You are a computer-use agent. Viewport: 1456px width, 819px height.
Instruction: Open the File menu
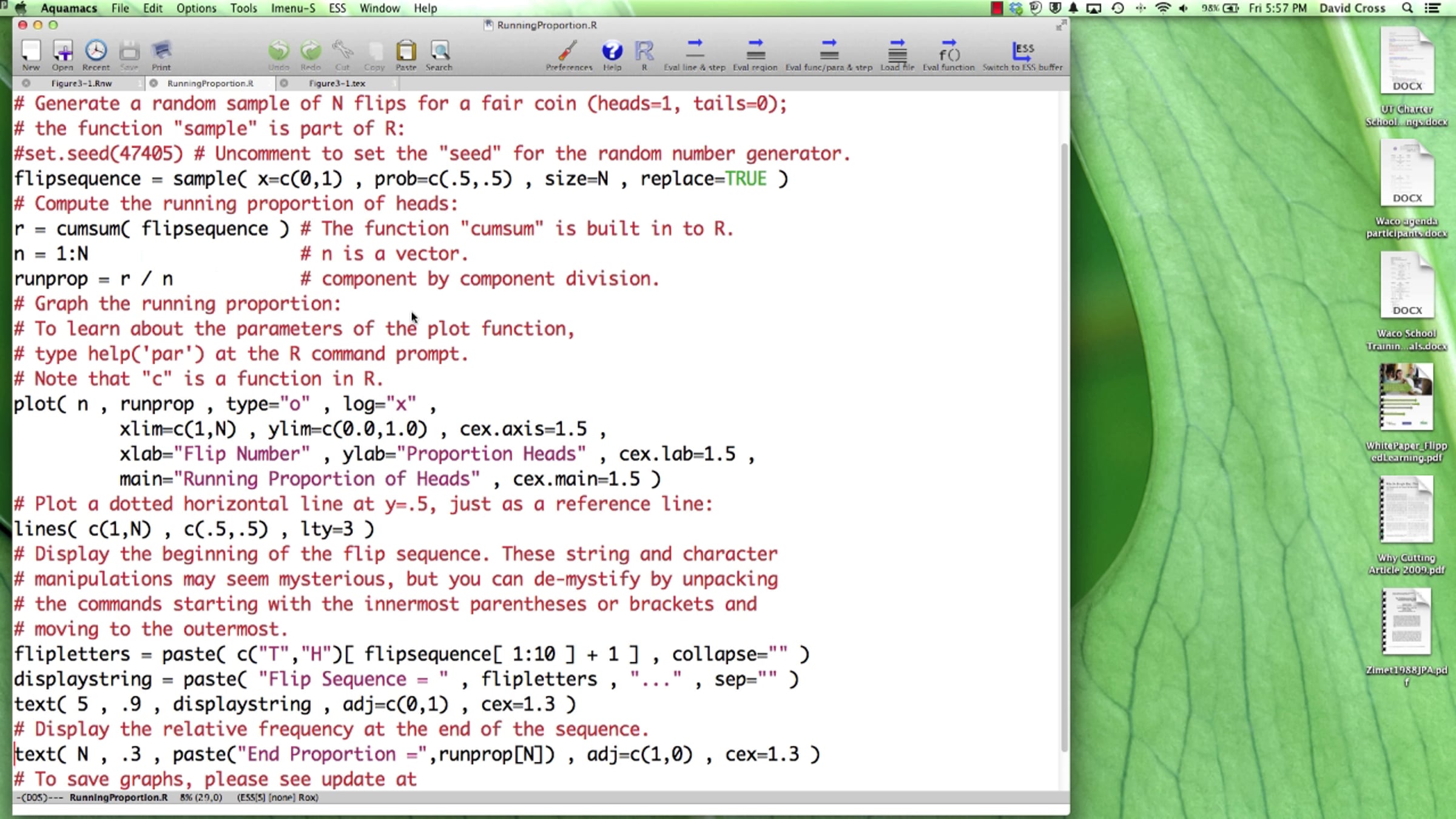click(x=120, y=8)
